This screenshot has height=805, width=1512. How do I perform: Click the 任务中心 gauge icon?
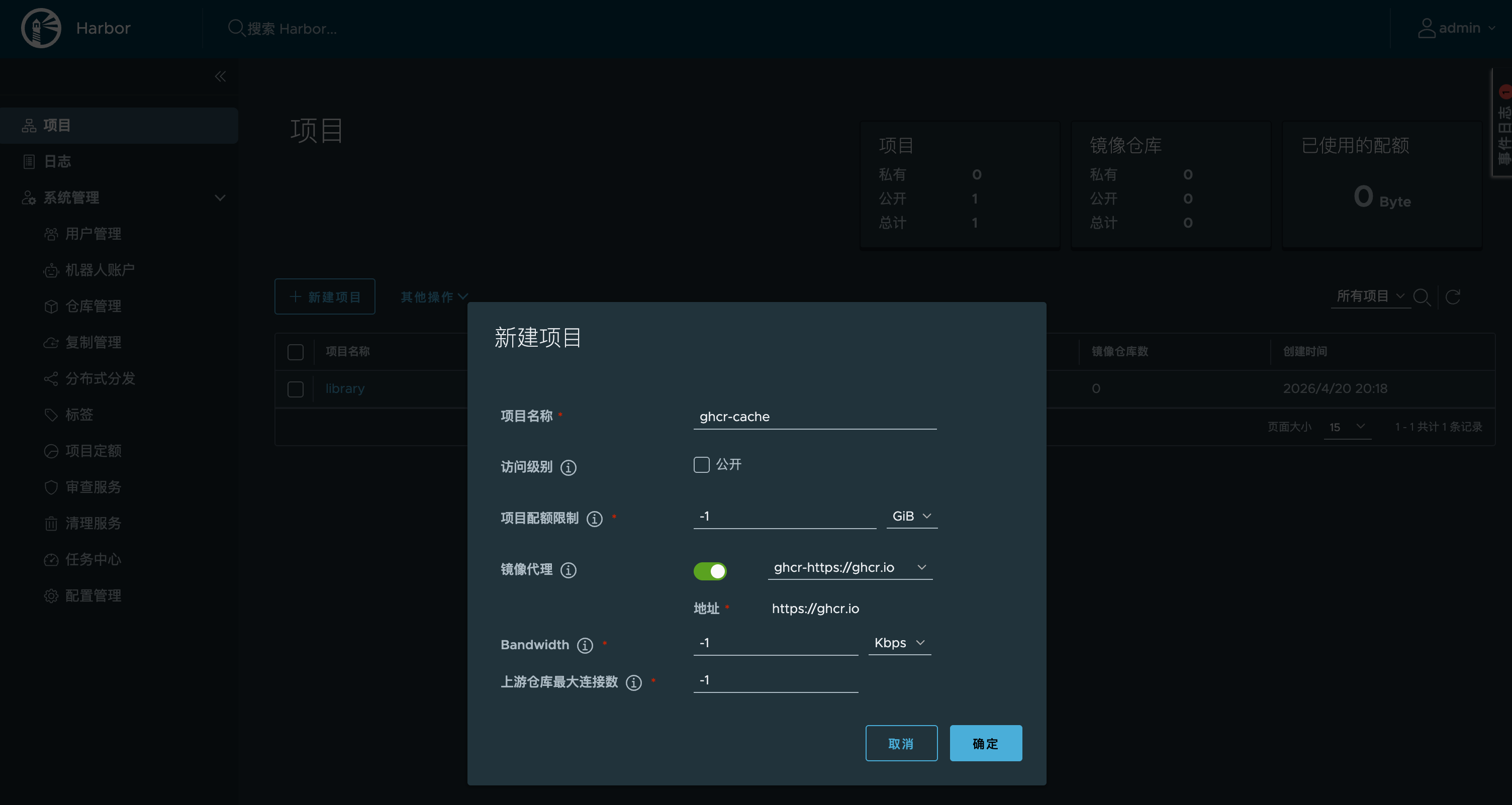(51, 560)
